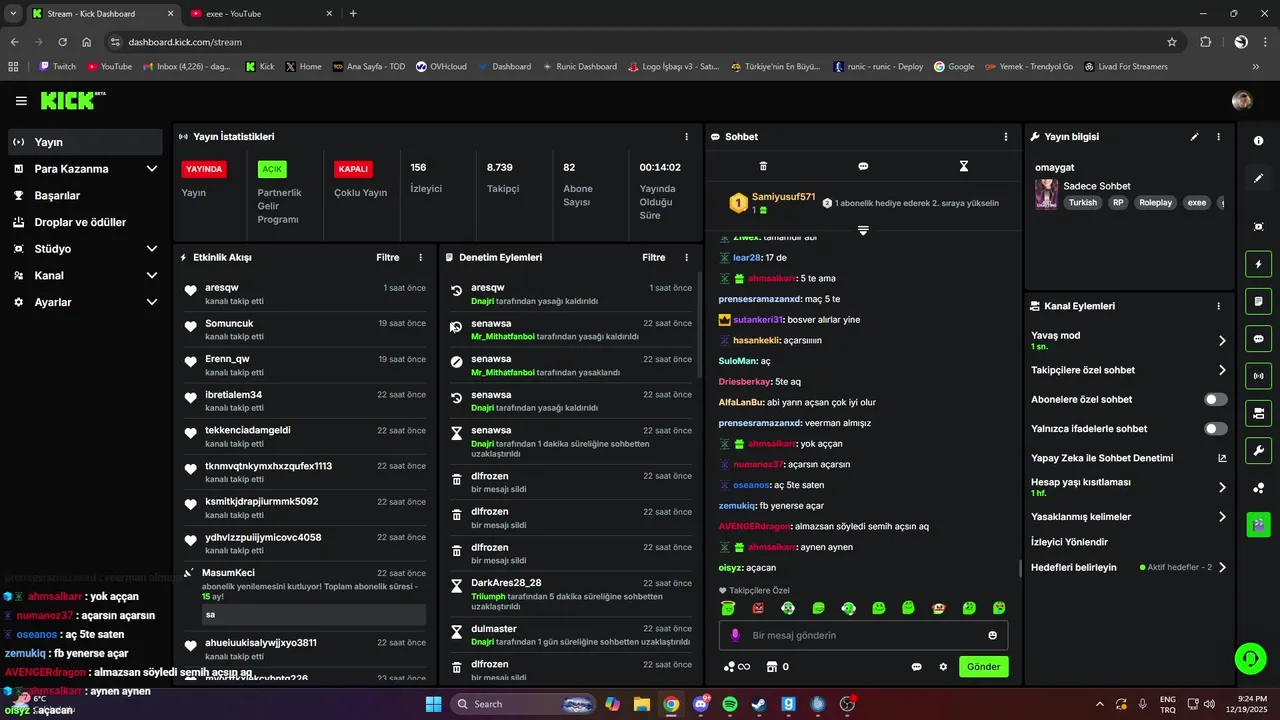Click the broadcast signal icon in right toolbar
Image resolution: width=1280 pixels, height=720 pixels.
tap(1258, 376)
